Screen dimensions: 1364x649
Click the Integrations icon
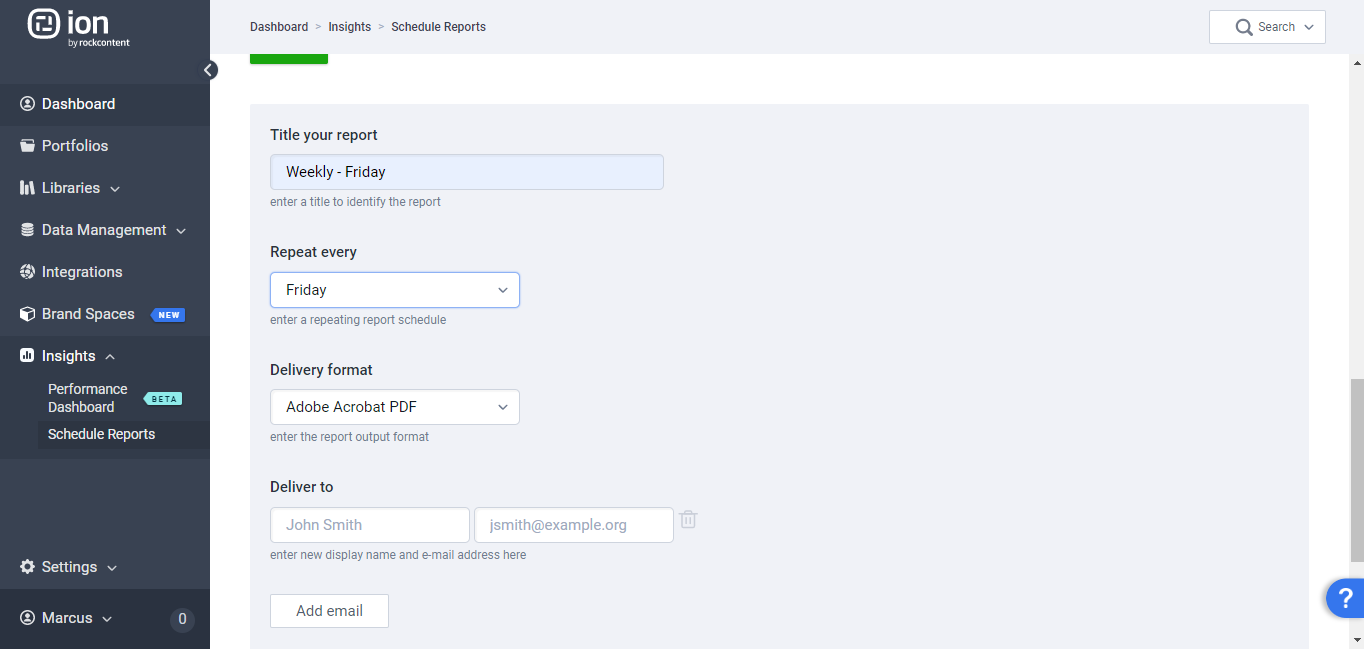(x=27, y=272)
